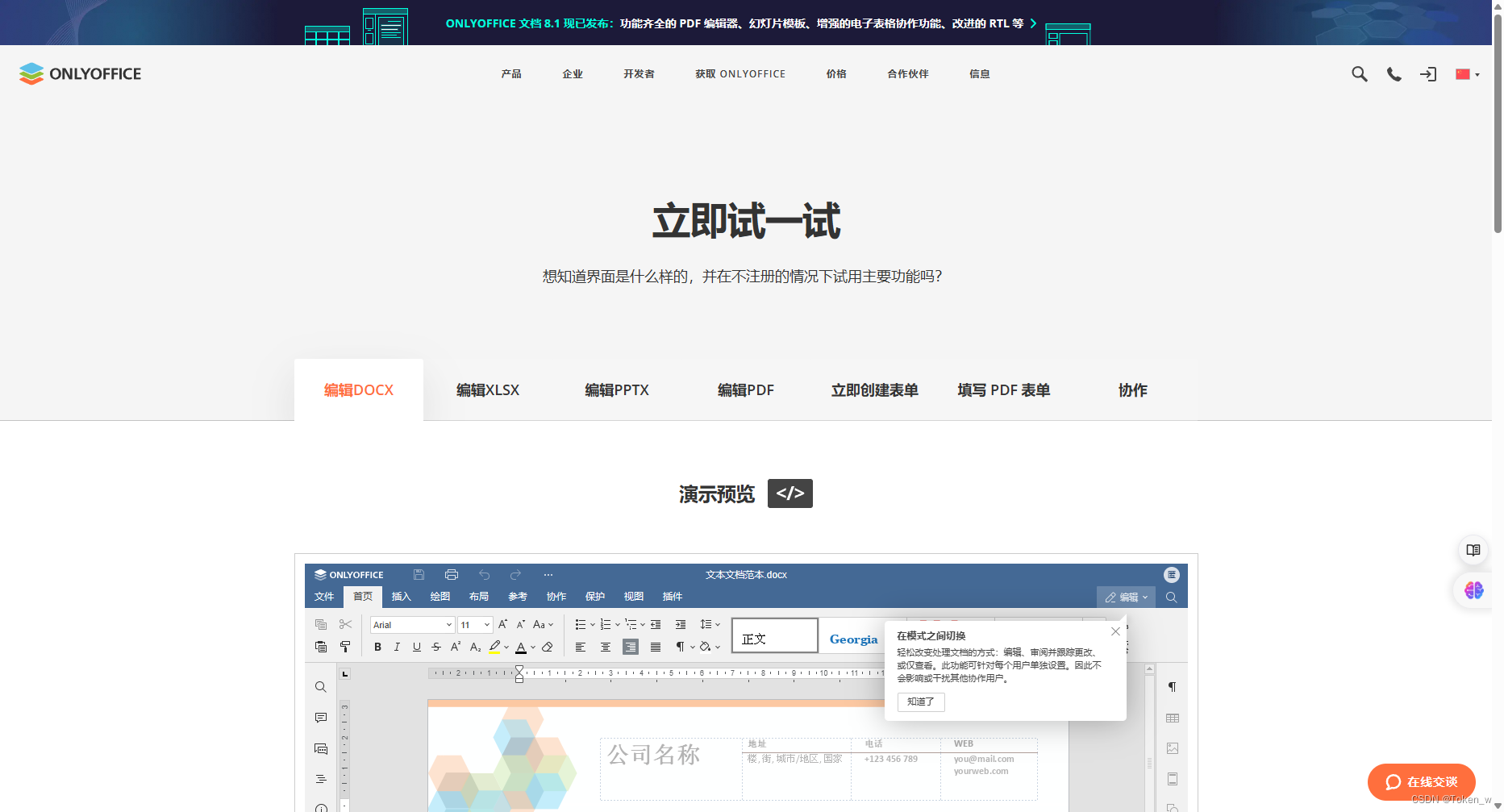Open the 信息 navigation menu
Screen dimensions: 1504x812
point(980,73)
